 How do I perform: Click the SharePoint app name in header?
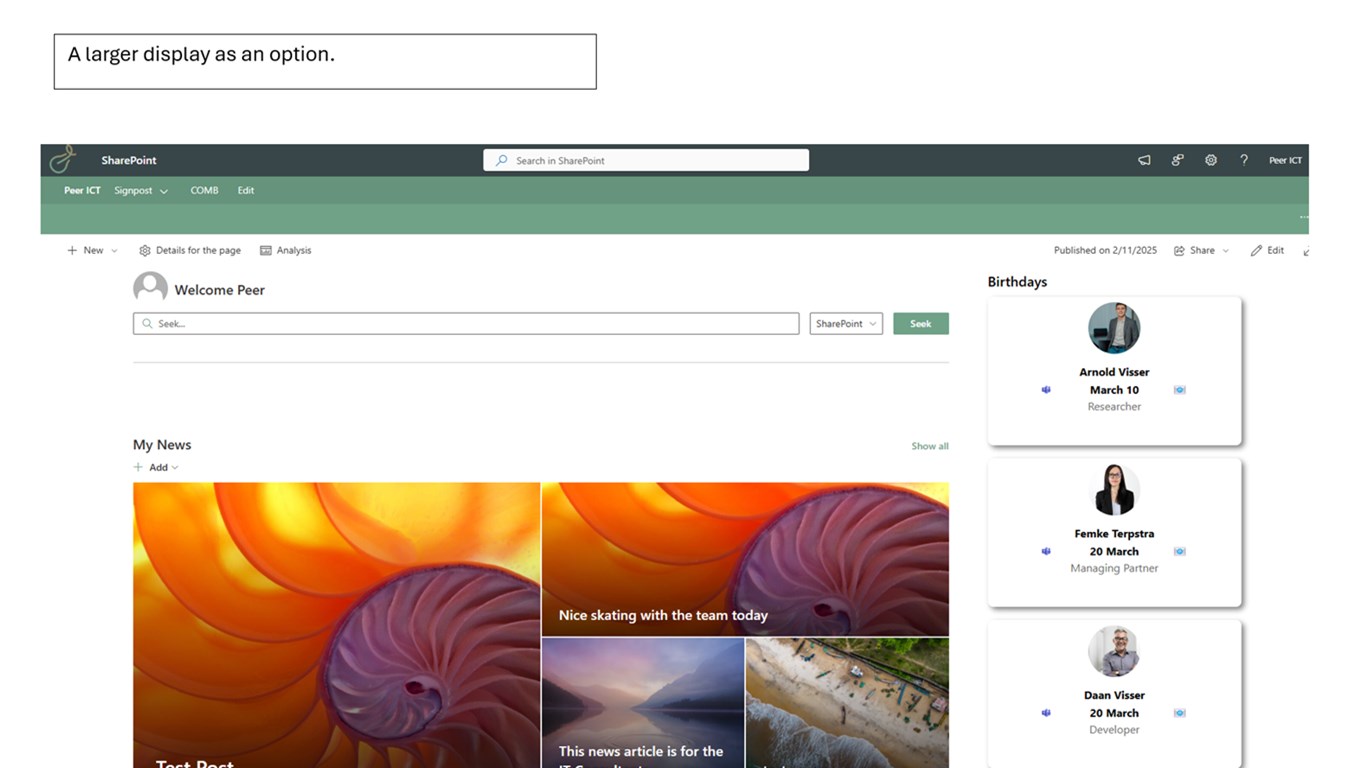pos(129,160)
